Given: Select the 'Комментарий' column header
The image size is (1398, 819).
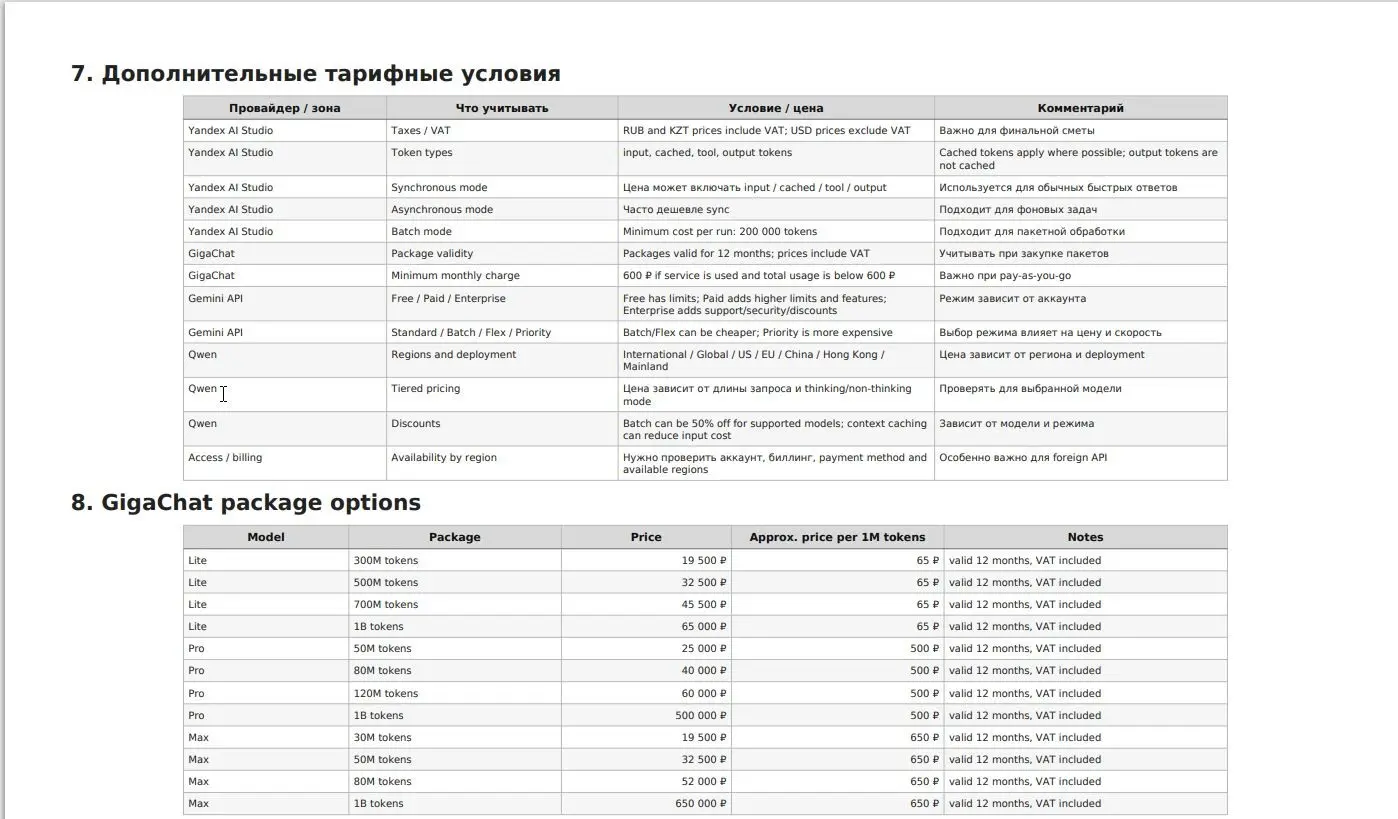Looking at the screenshot, I should pos(1081,108).
